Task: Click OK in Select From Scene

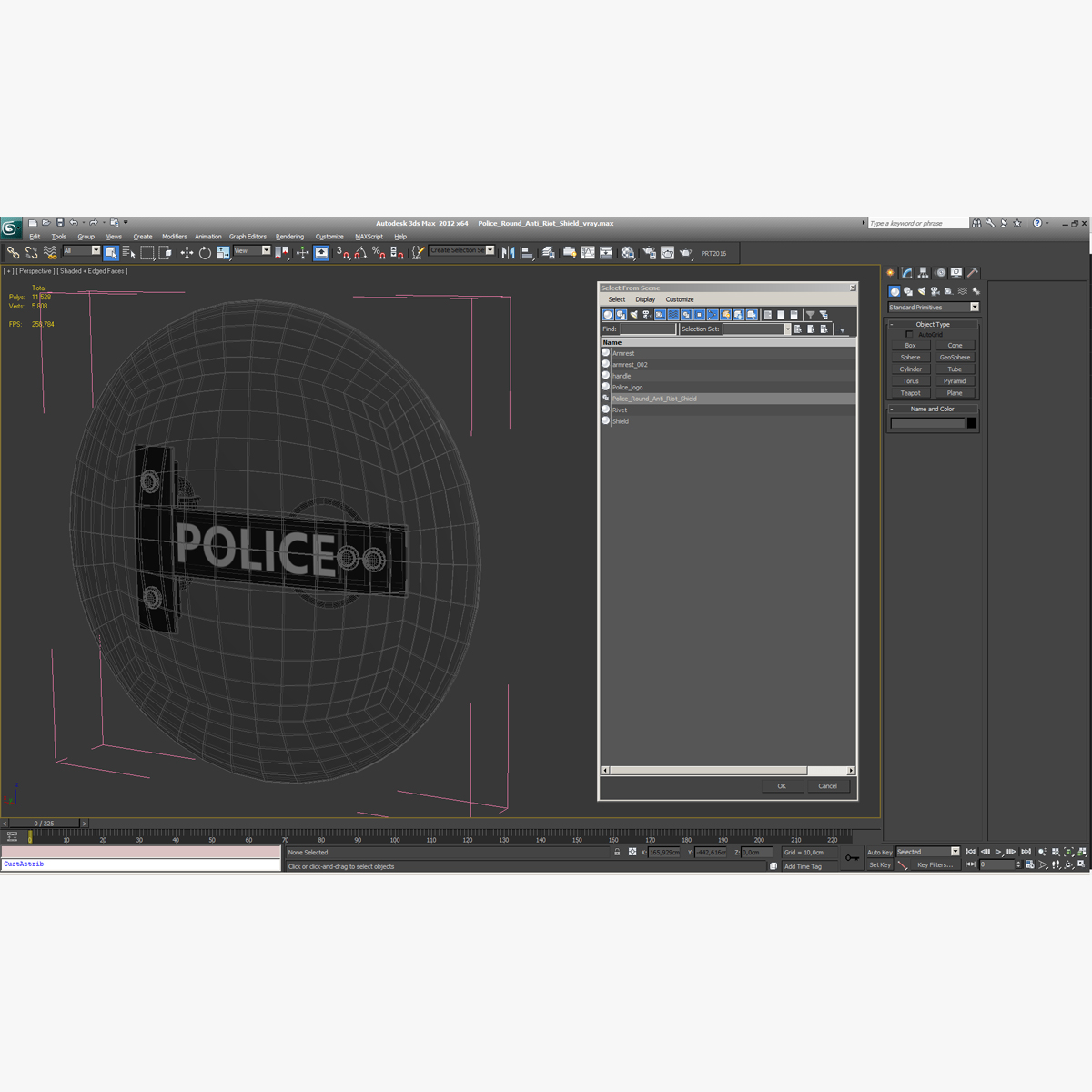Action: tap(782, 786)
